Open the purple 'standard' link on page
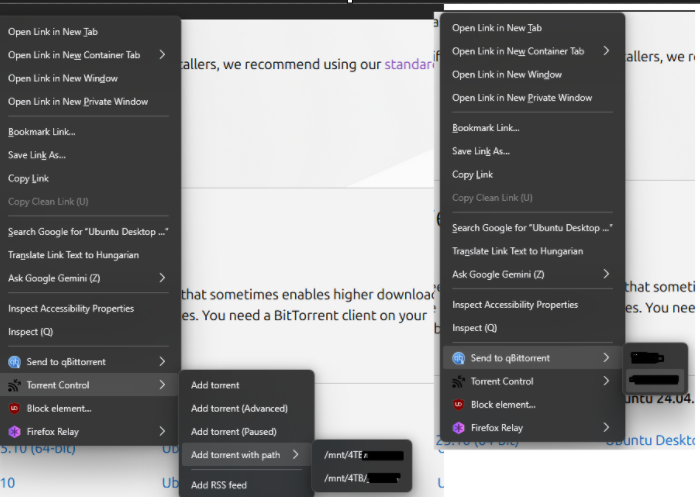 (x=409, y=64)
